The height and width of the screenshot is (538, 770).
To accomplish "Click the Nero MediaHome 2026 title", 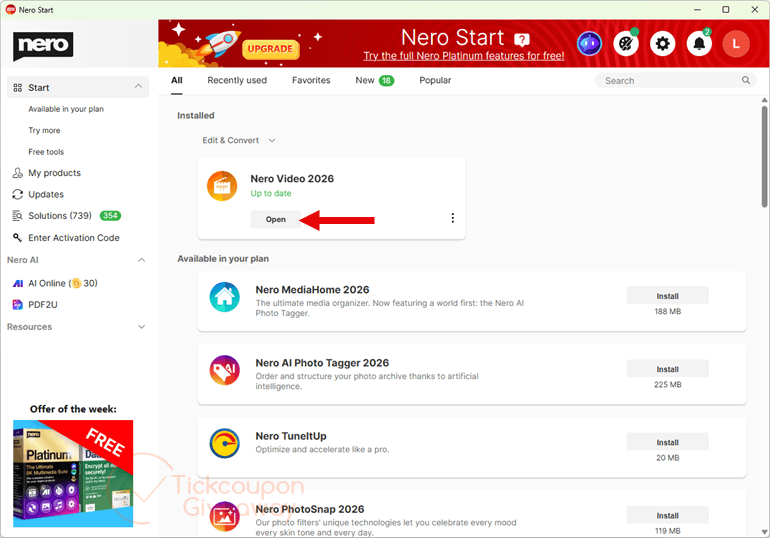I will [x=312, y=290].
